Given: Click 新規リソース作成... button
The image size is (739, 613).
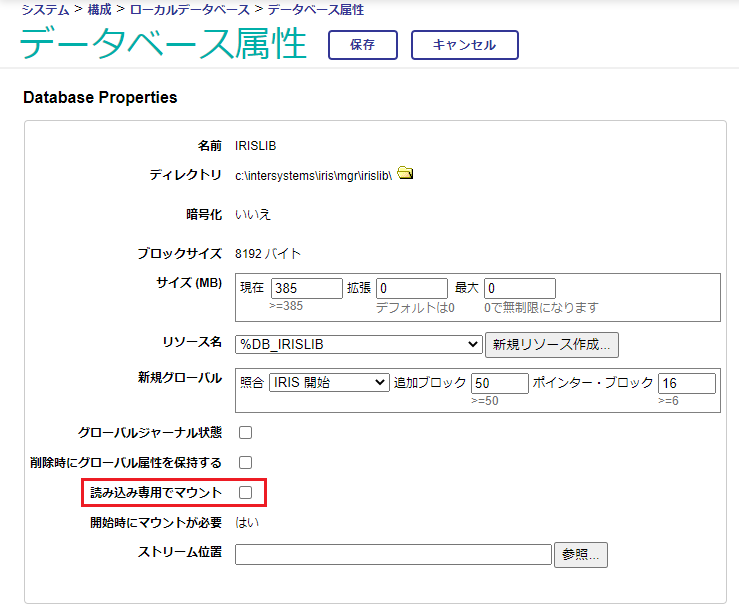Looking at the screenshot, I should click(552, 345).
